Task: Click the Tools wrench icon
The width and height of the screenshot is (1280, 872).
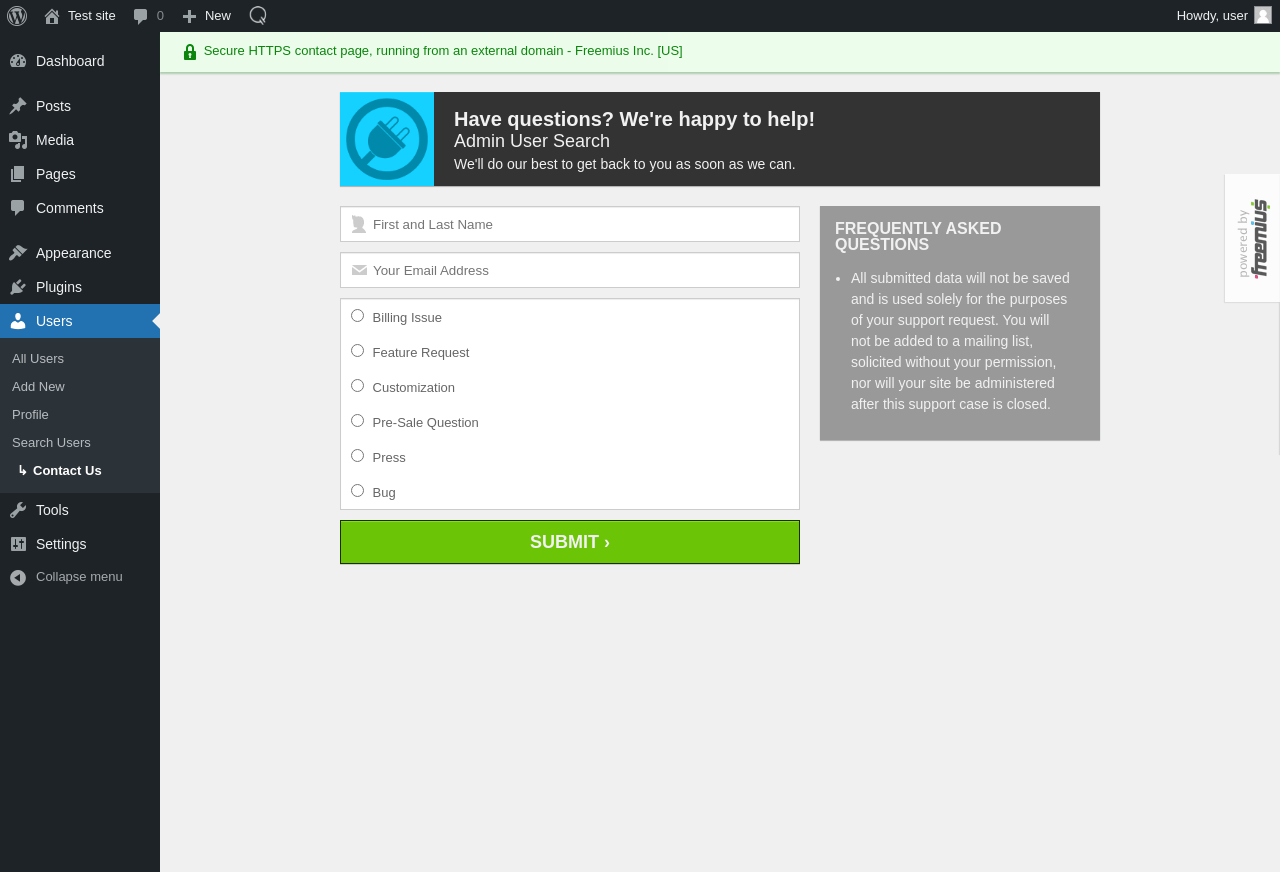Action: coord(18,510)
